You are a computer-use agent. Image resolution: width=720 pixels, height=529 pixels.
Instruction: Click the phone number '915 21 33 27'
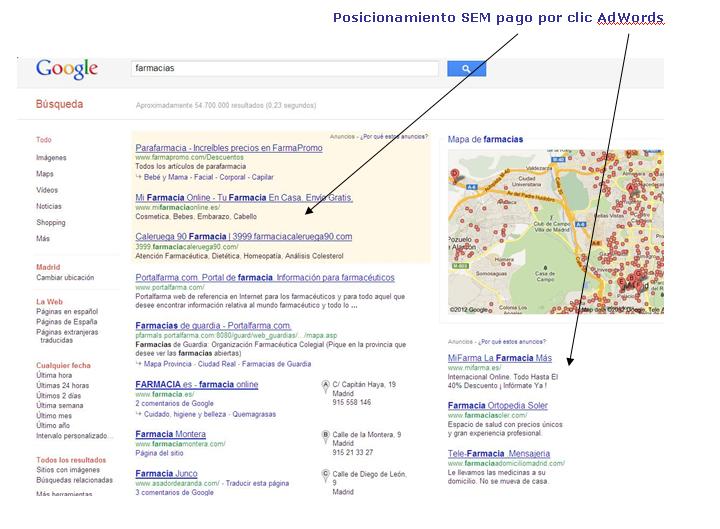click(353, 452)
